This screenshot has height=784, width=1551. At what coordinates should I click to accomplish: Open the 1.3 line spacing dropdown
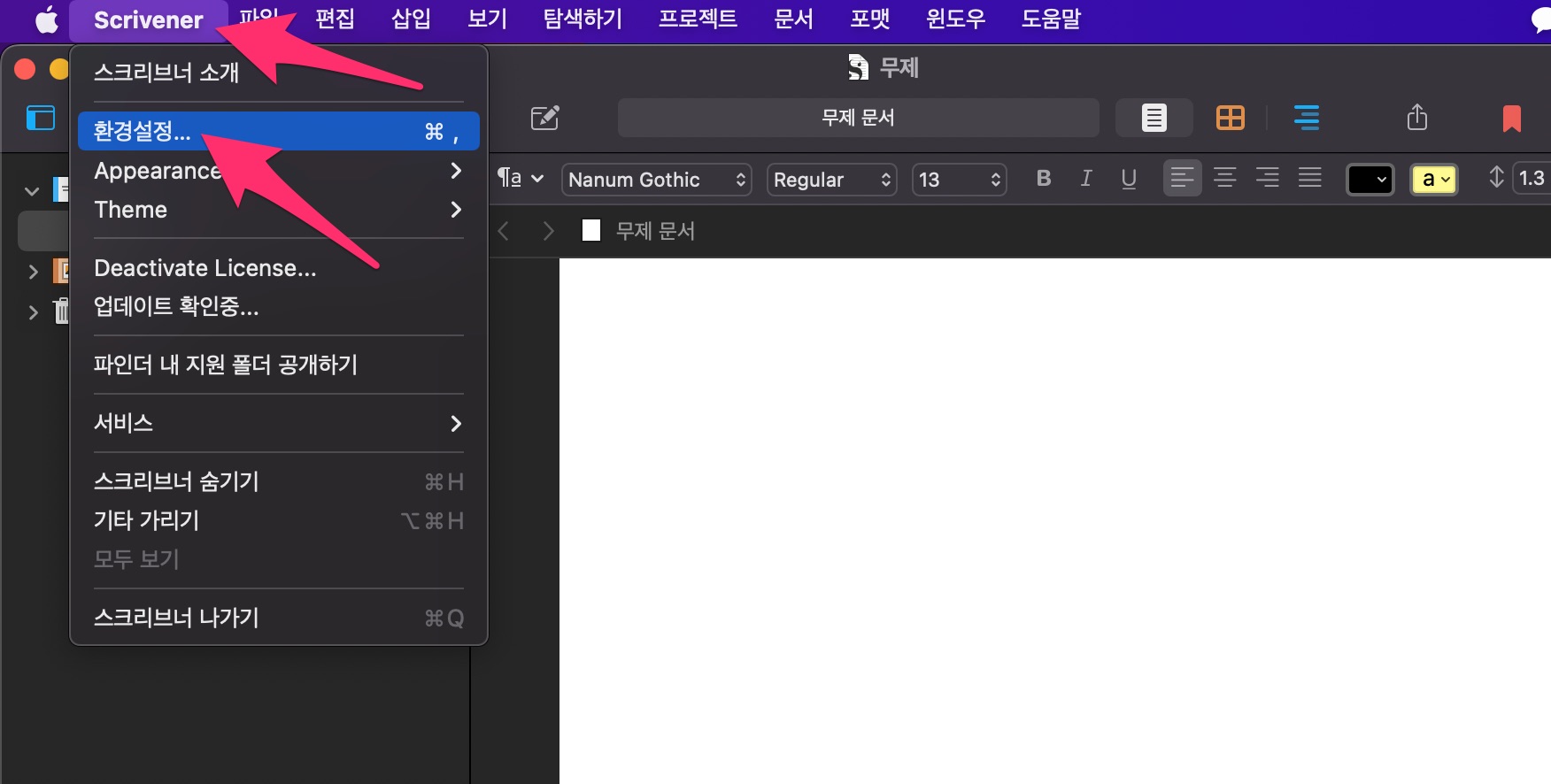(1532, 179)
